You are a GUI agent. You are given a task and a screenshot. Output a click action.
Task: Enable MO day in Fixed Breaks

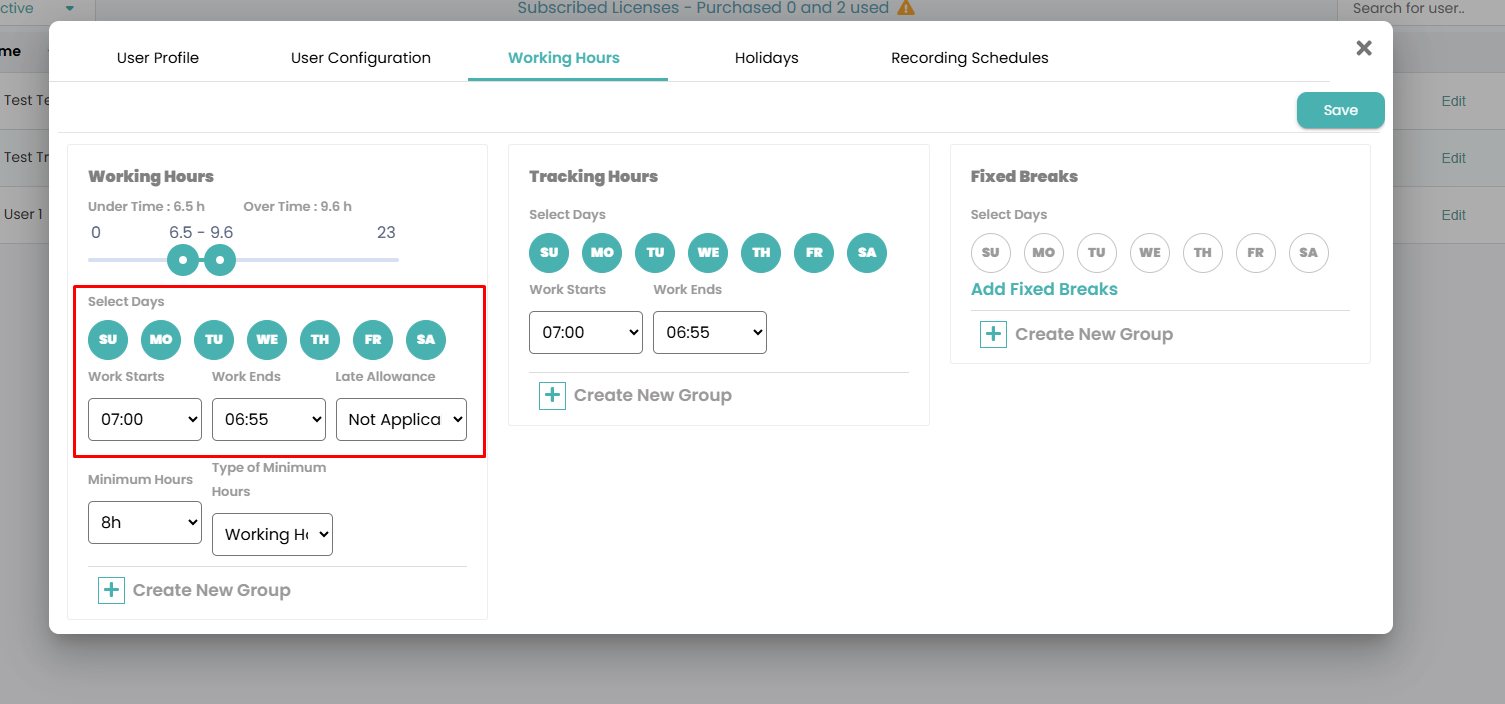click(1044, 252)
